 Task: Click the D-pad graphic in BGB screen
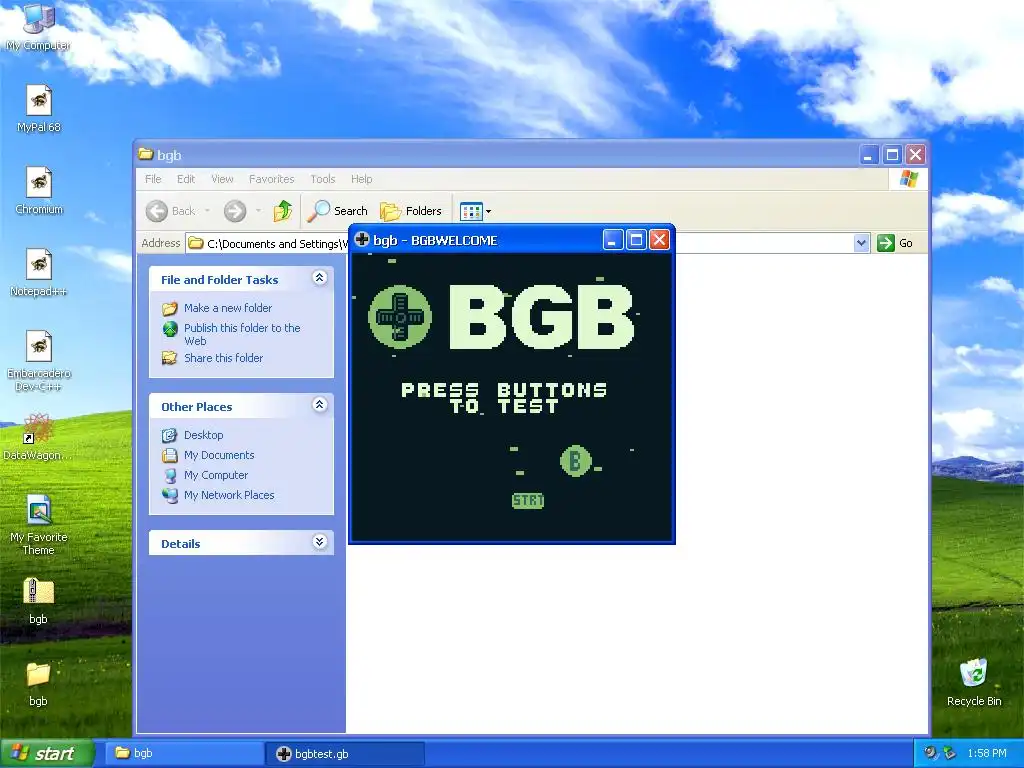coord(400,317)
